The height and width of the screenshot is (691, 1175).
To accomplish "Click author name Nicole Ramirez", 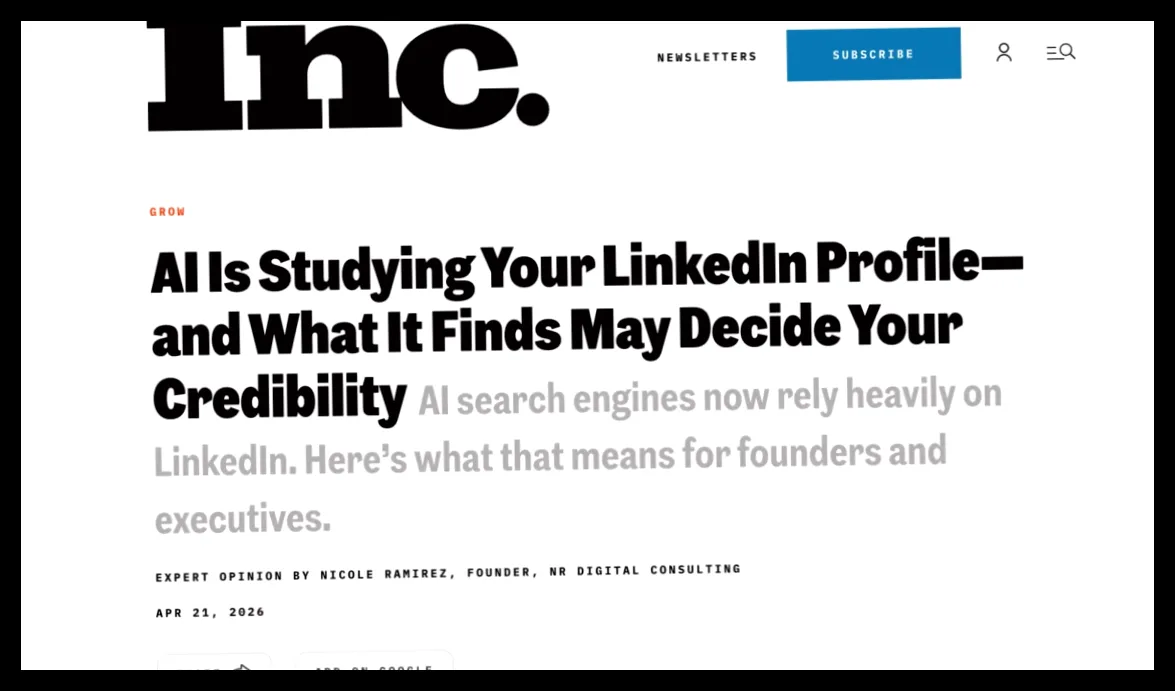I will [x=384, y=574].
